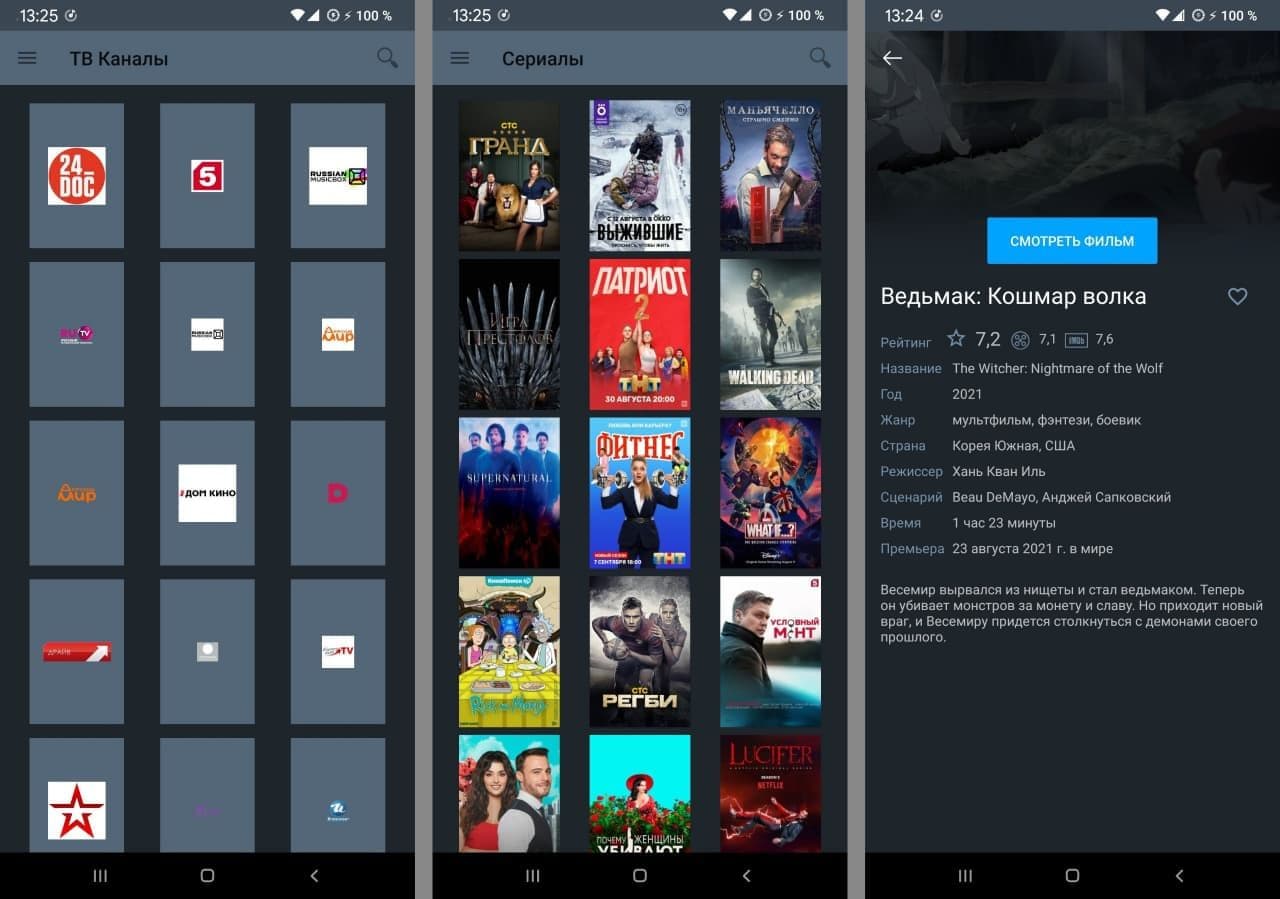1280x899 pixels.
Task: Open the pink D logo channel tile
Action: click(338, 493)
